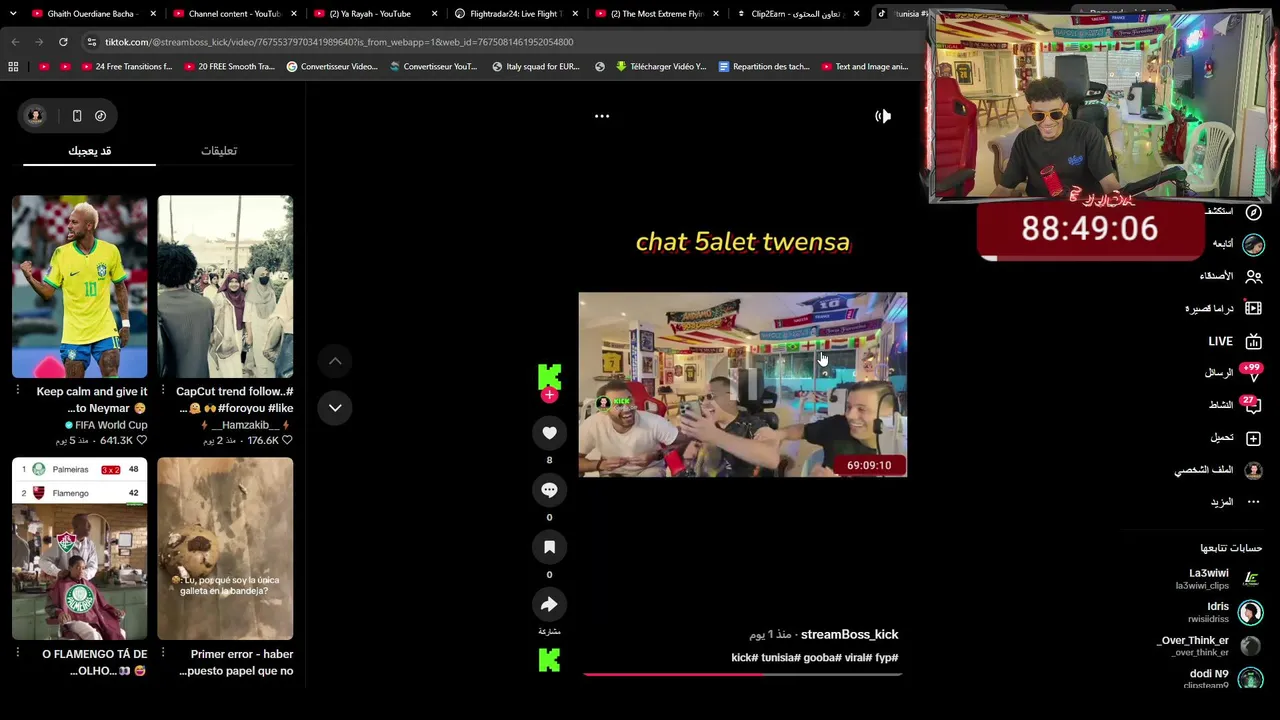The width and height of the screenshot is (1280, 720).
Task: Open the Neymar Brazil video thumbnail
Action: coord(80,287)
